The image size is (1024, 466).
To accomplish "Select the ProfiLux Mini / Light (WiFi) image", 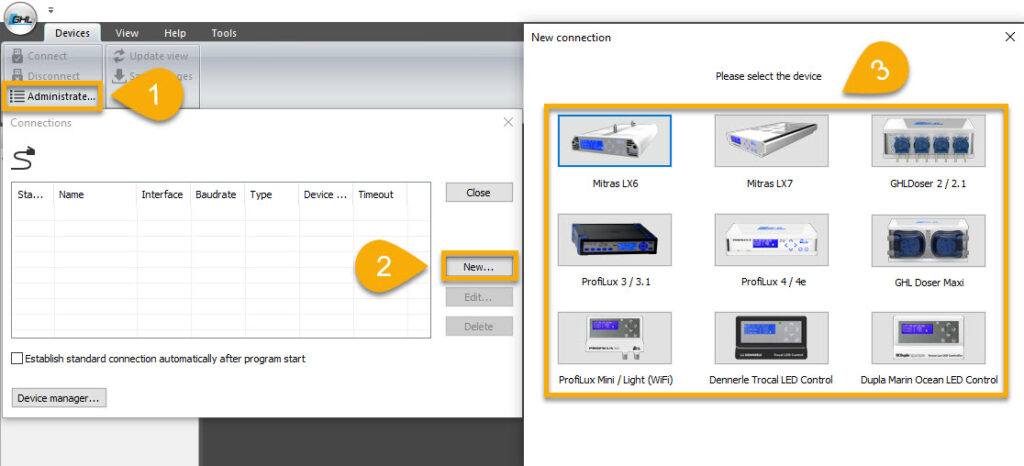I will pos(615,337).
